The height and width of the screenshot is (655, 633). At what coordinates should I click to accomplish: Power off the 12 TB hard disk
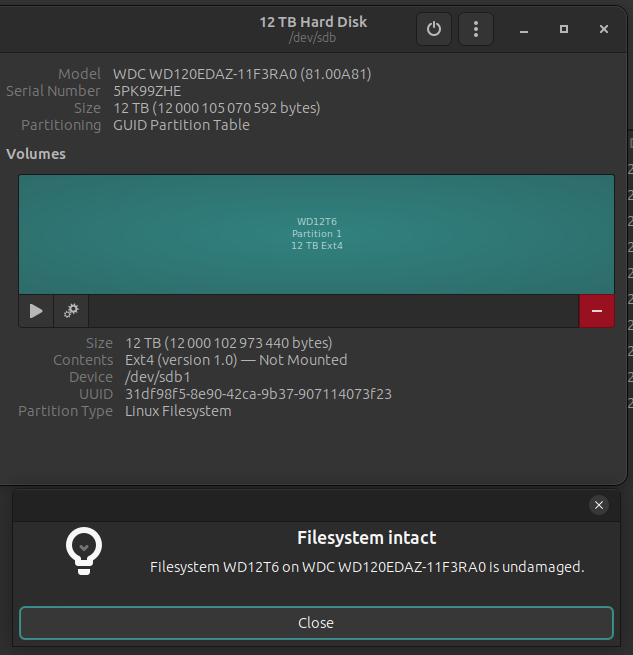pos(434,29)
